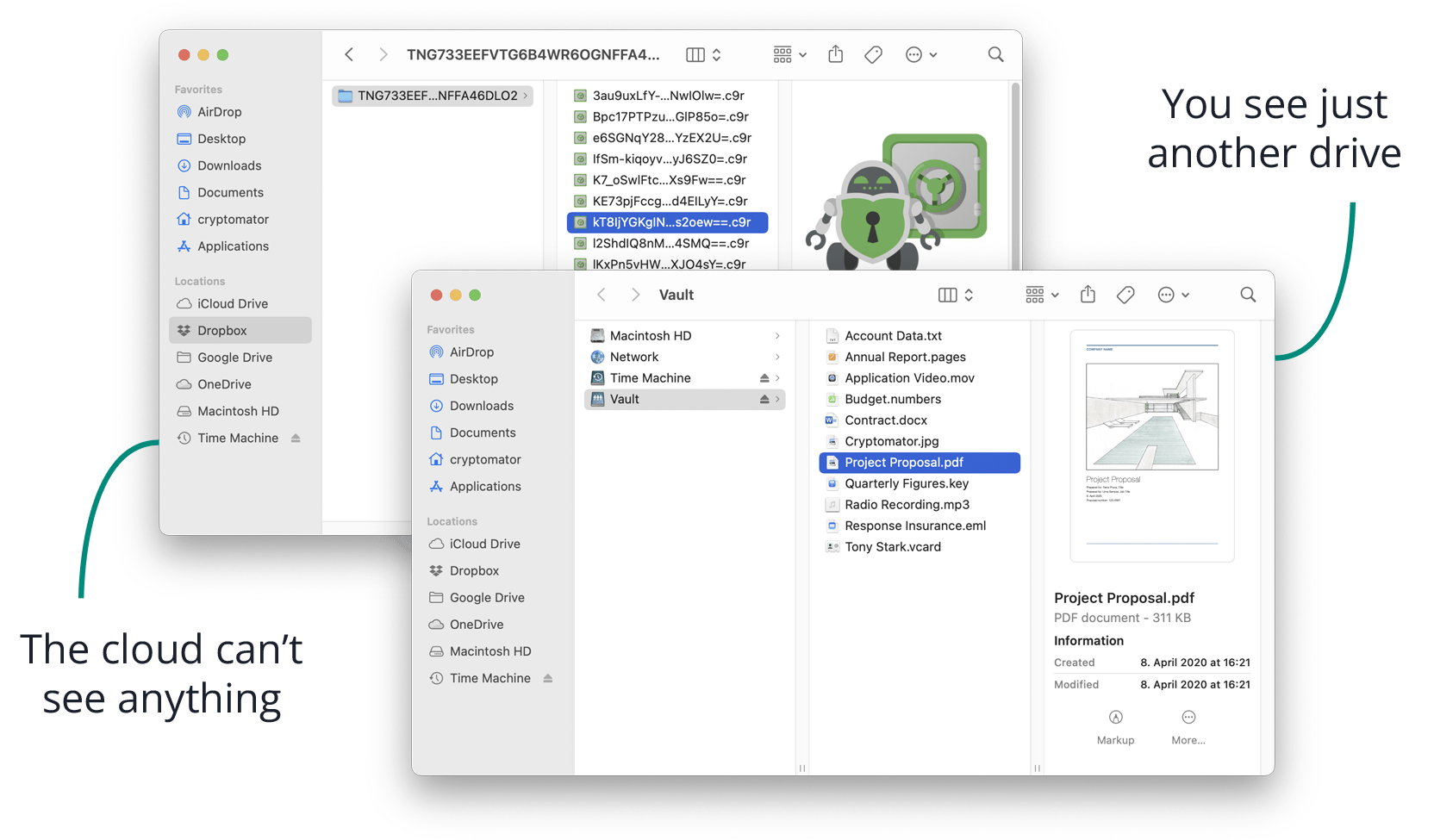
Task: Open Search in the Vault window toolbar
Action: [x=1247, y=294]
